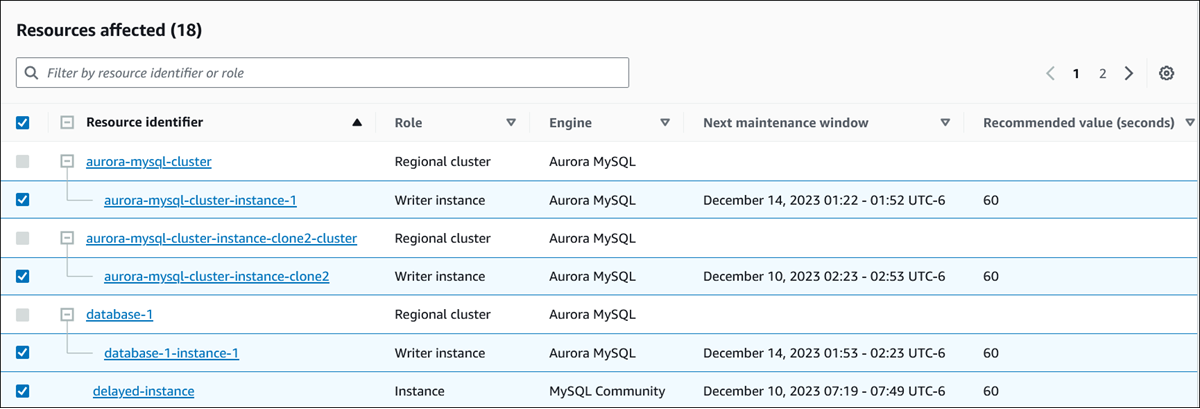Viewport: 1200px width, 409px height.
Task: Click the filter by resource identifier field
Action: coord(322,73)
